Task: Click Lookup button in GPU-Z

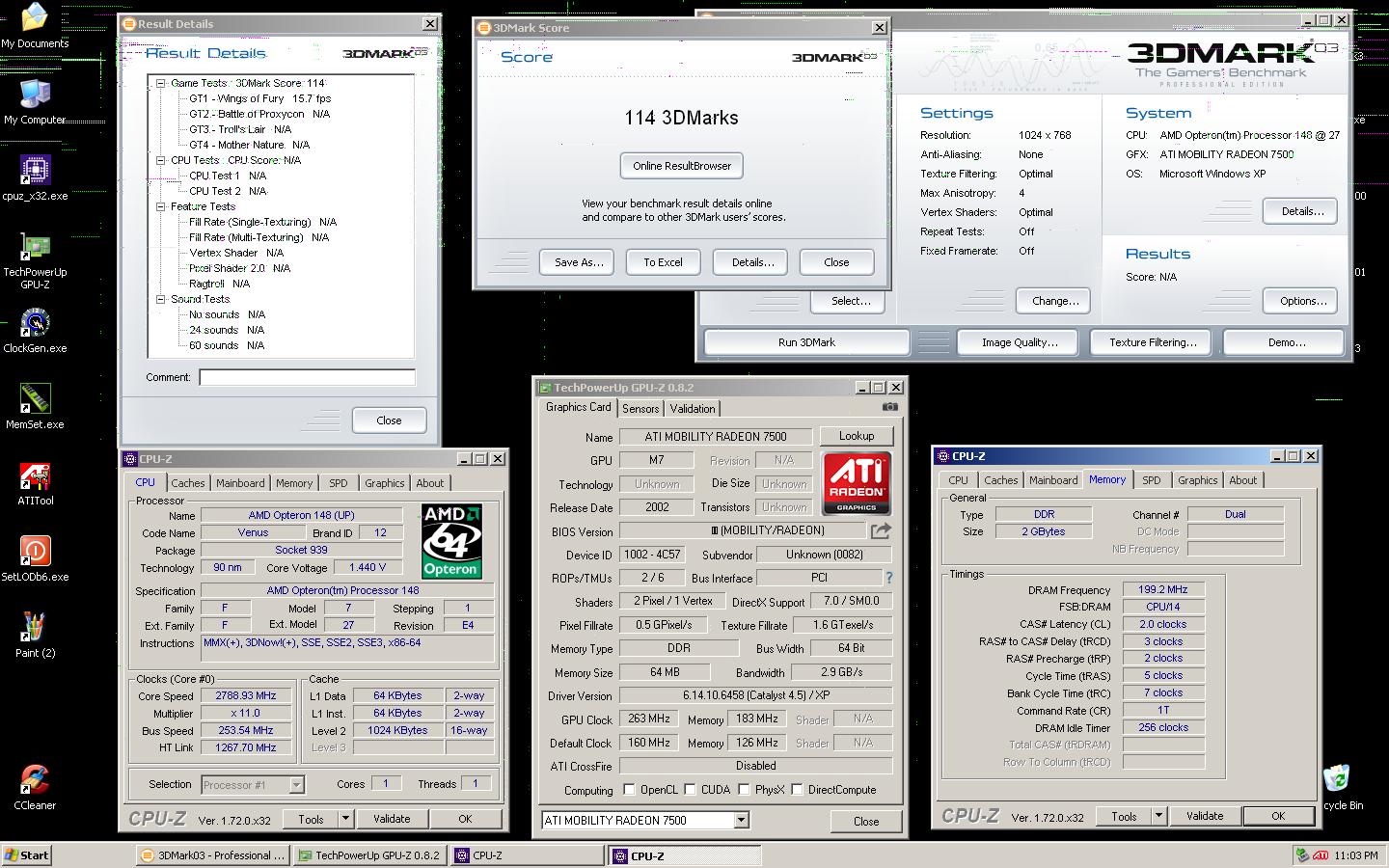Action: tap(857, 436)
